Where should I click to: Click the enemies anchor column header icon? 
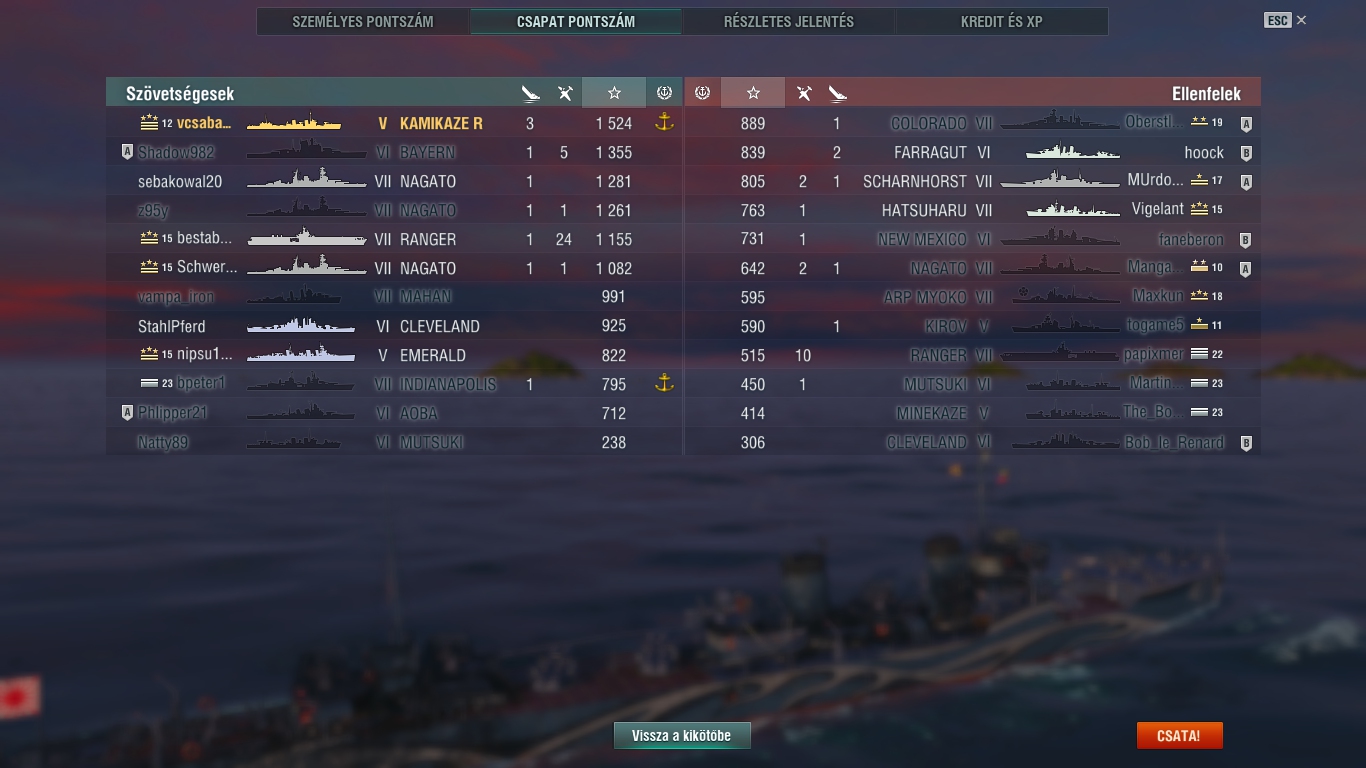tap(702, 93)
